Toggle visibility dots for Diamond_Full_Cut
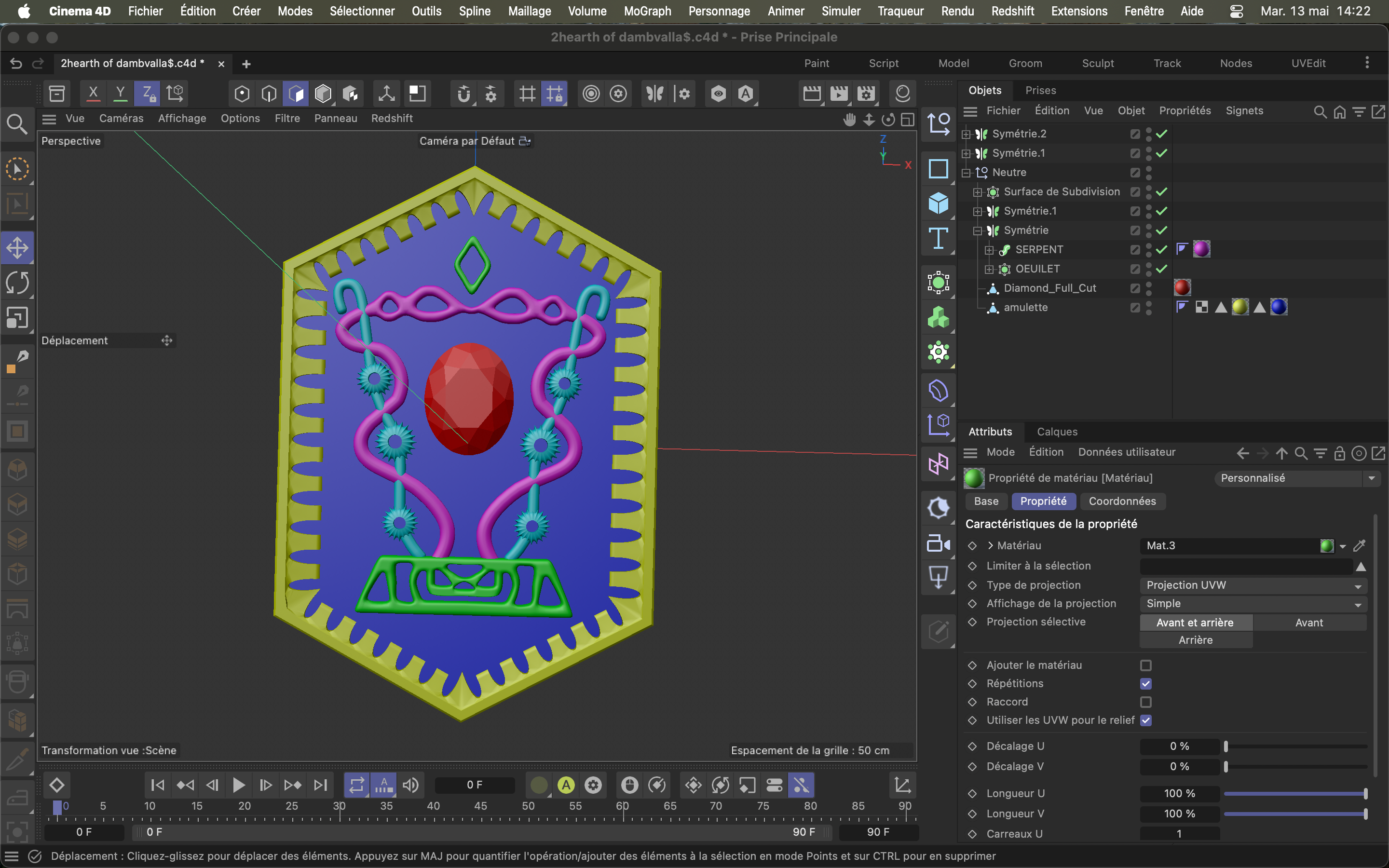This screenshot has height=868, width=1389. coord(1148,288)
